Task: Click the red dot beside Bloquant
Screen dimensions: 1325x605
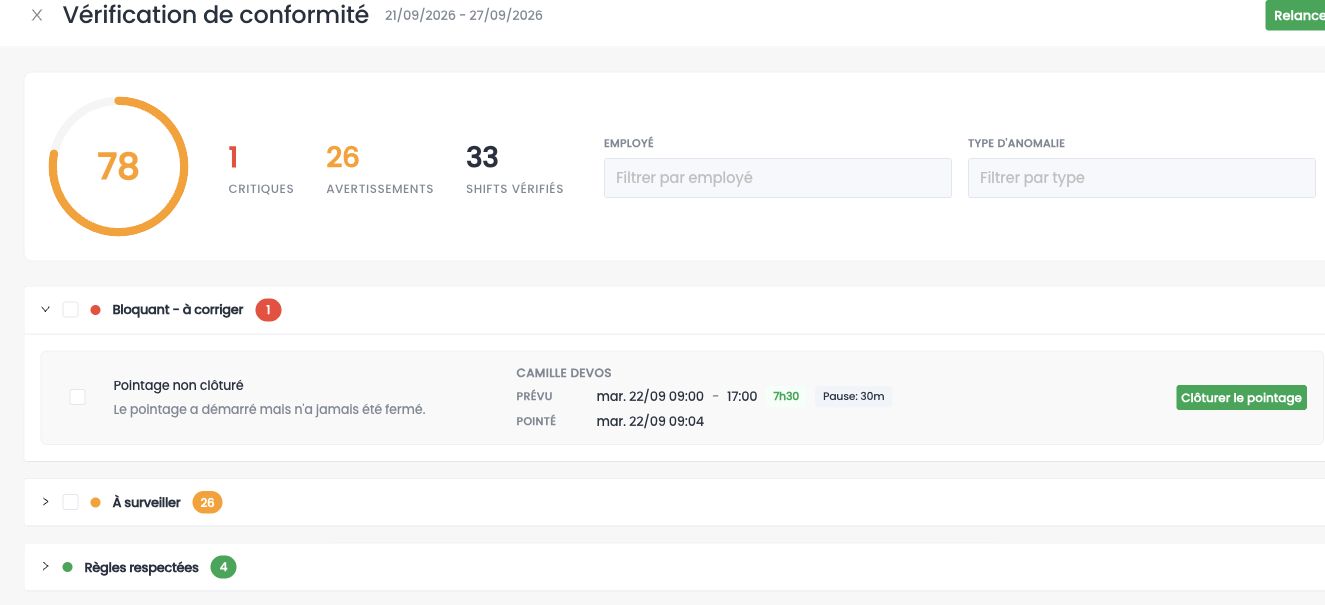Action: click(96, 310)
